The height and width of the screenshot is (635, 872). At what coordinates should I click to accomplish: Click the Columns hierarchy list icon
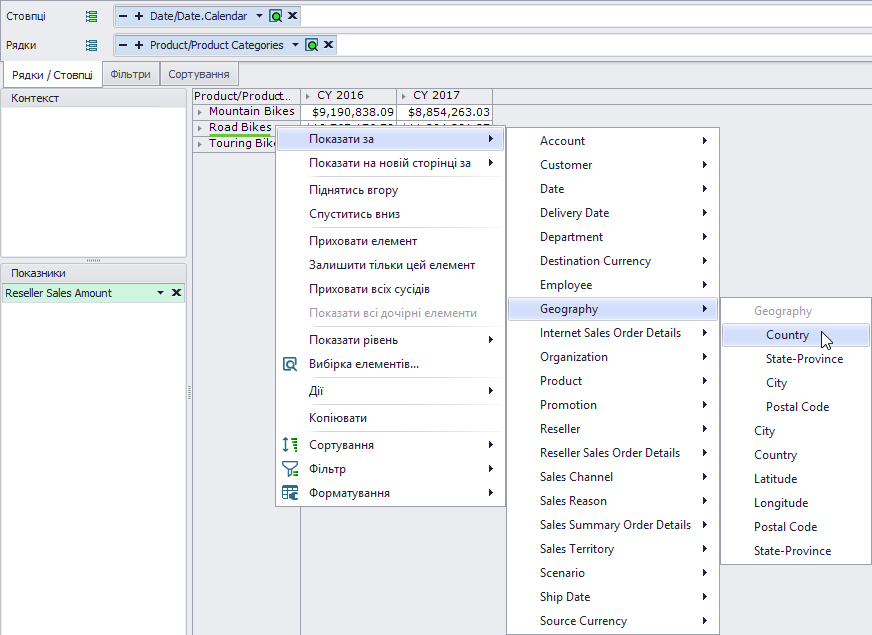tap(91, 17)
